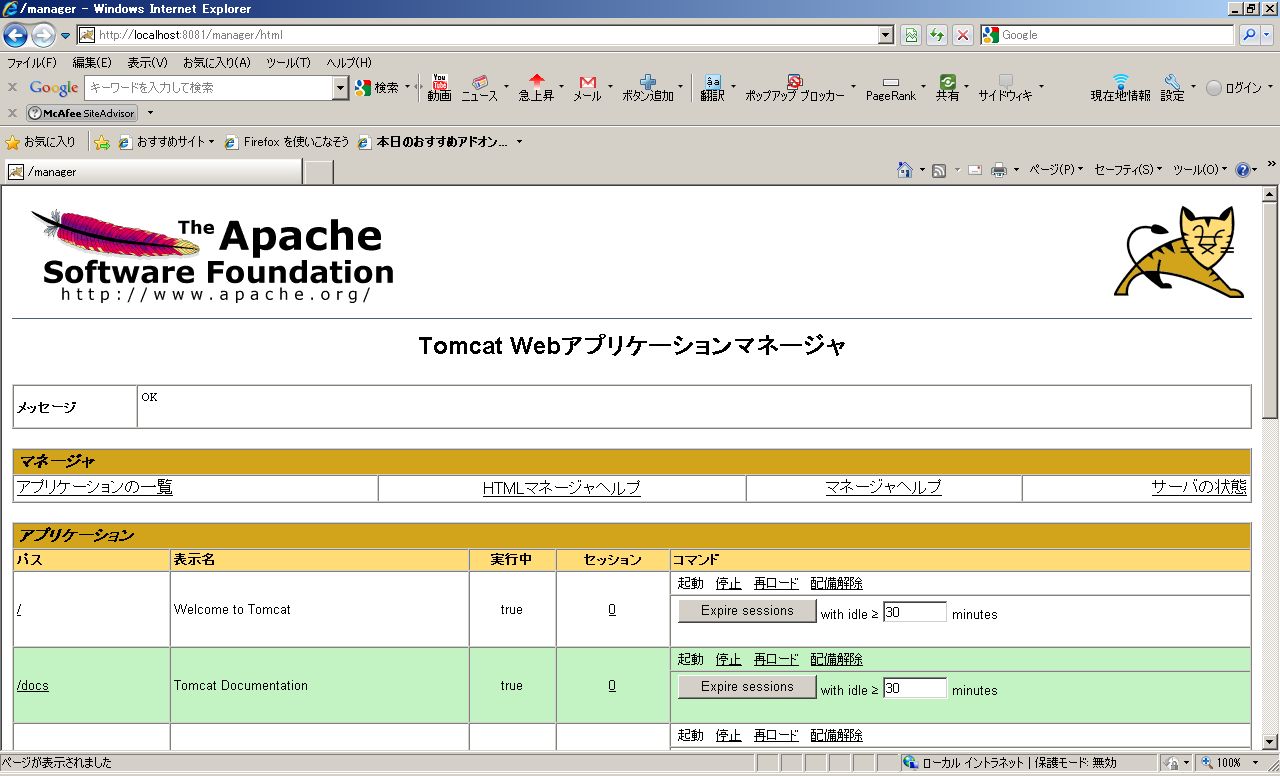This screenshot has height=776, width=1280.
Task: Click the printer icon in command bar
Action: point(998,170)
